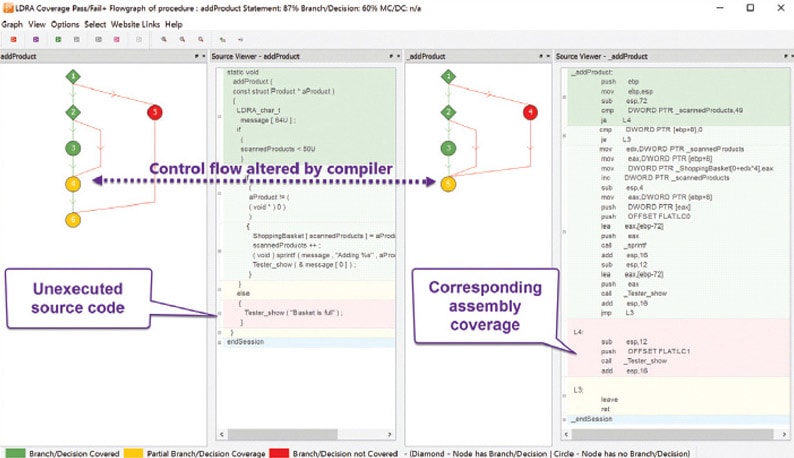
Task: Select yellow node 6 in addProduct flowgraph
Action: 73,220
